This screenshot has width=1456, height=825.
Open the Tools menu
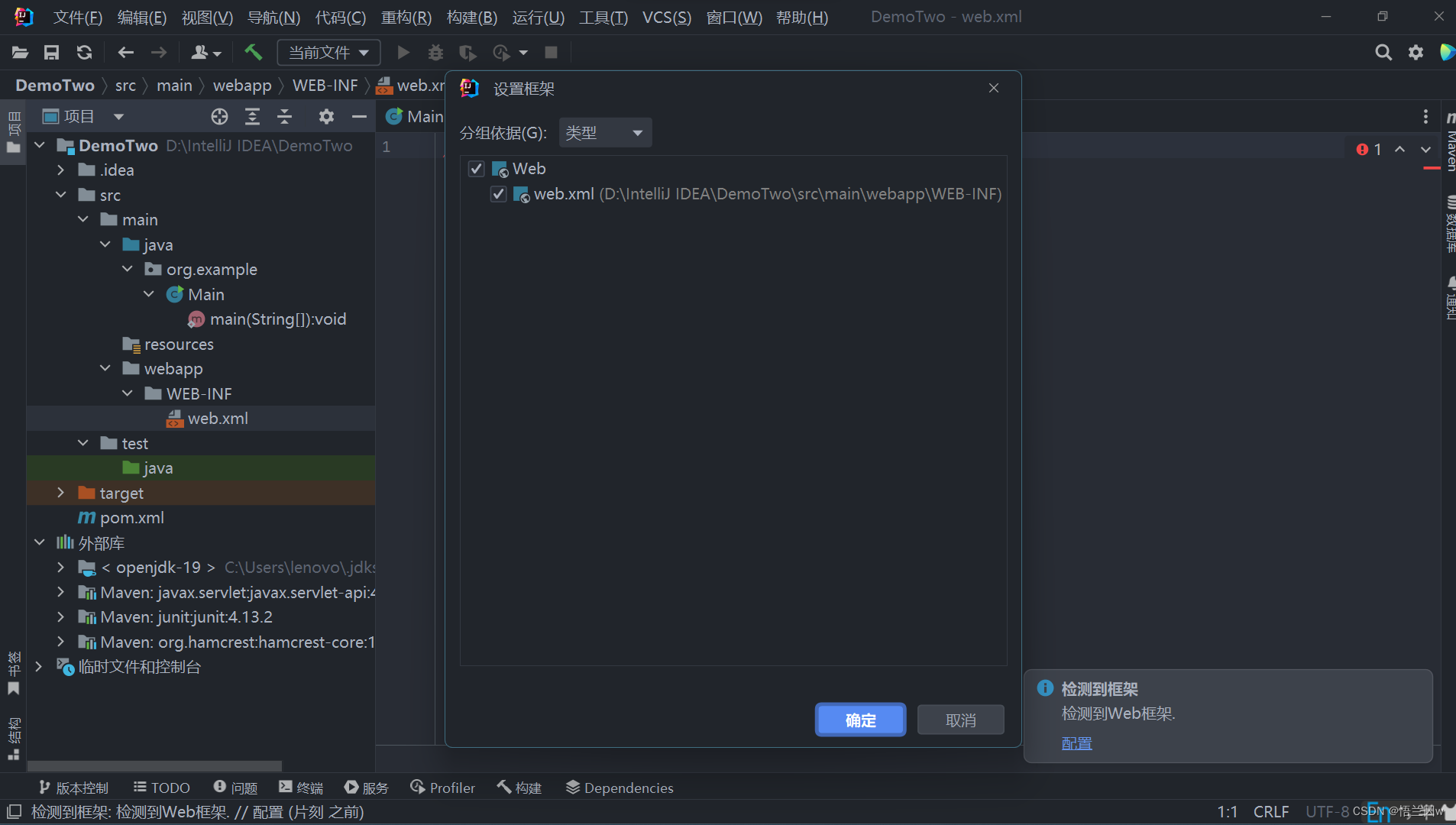pos(603,17)
